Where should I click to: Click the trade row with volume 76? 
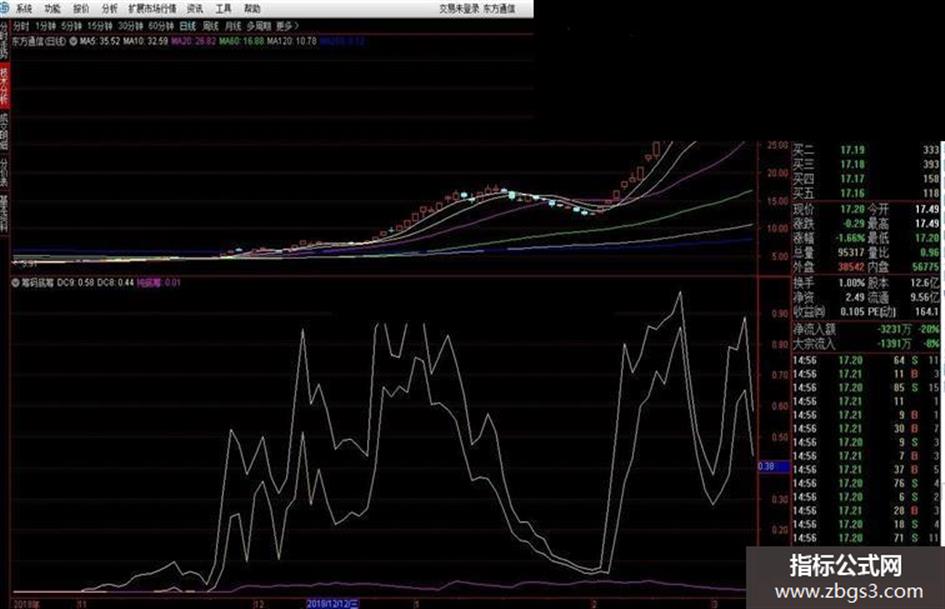tap(867, 483)
